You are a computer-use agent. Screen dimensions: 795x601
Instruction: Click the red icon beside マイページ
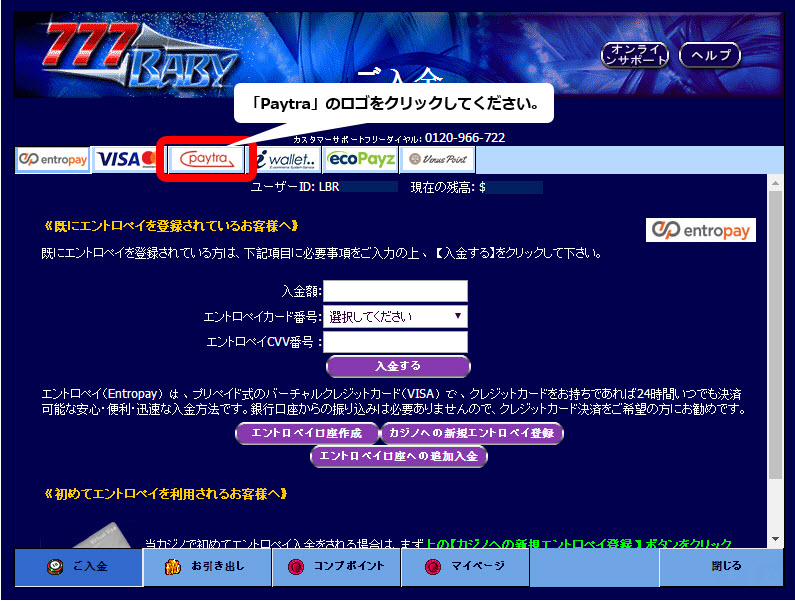pyautogui.click(x=433, y=567)
